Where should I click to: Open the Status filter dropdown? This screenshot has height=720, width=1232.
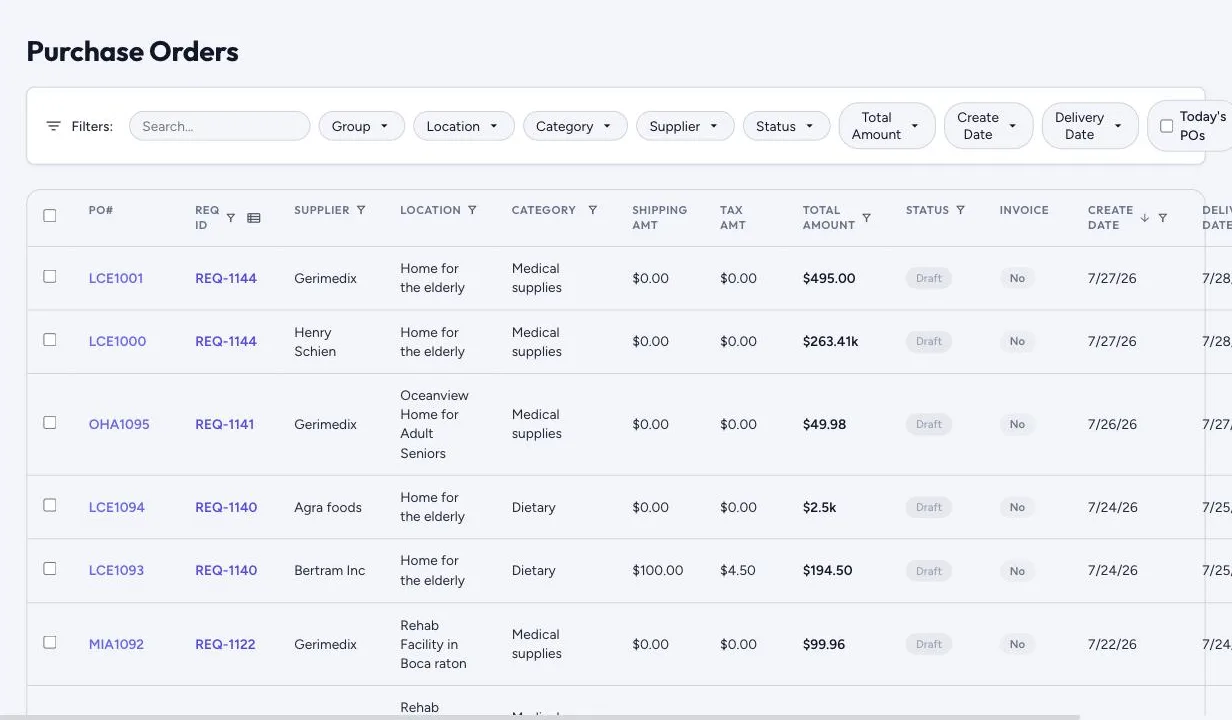(x=786, y=126)
